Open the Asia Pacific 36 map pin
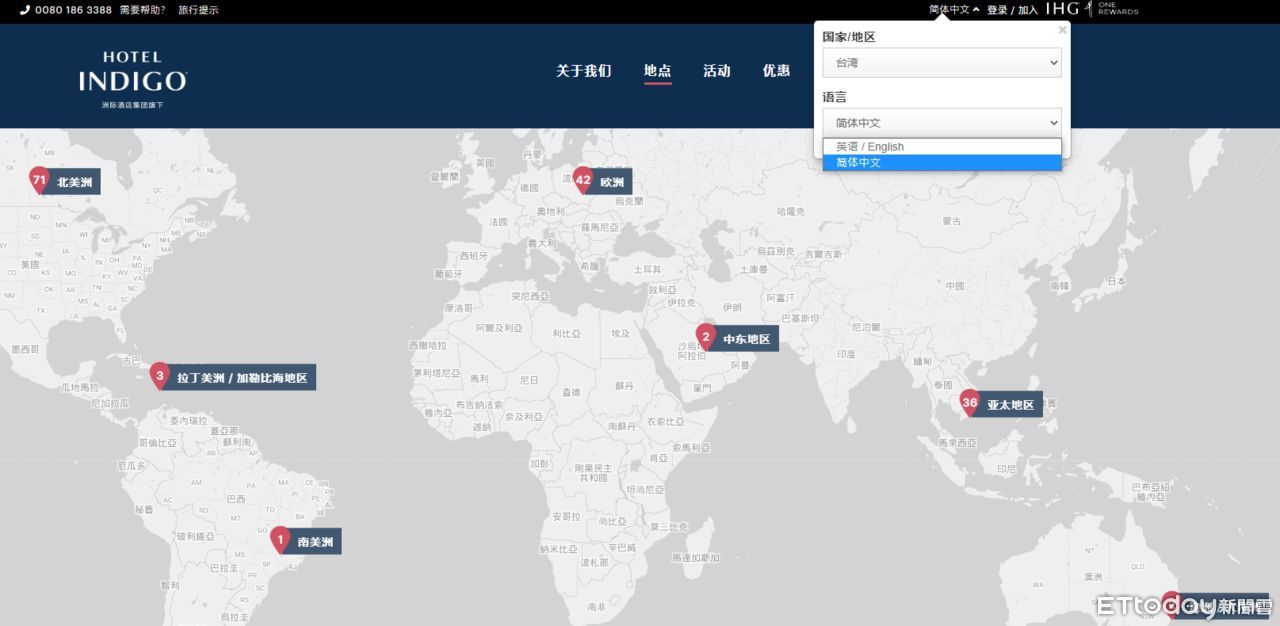The image size is (1280, 626). (x=969, y=403)
